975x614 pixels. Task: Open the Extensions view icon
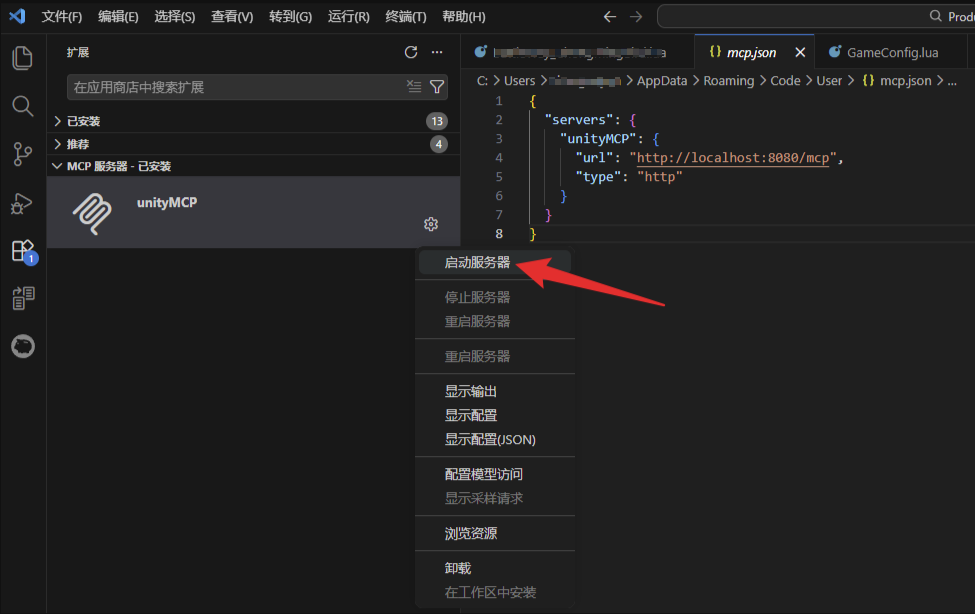24,251
